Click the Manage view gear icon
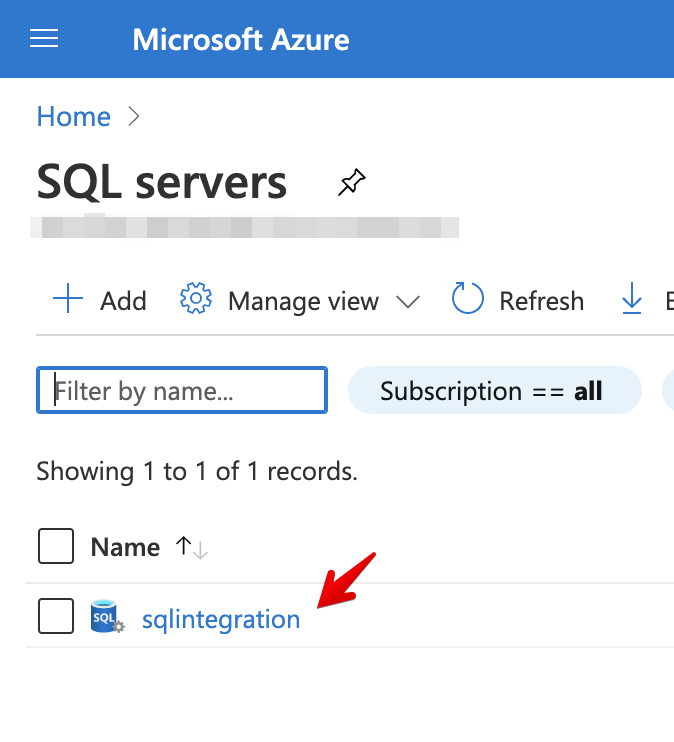 (196, 300)
